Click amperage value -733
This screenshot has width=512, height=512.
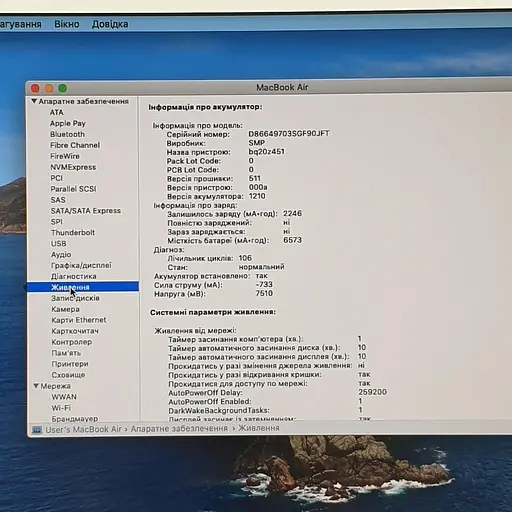(x=264, y=284)
